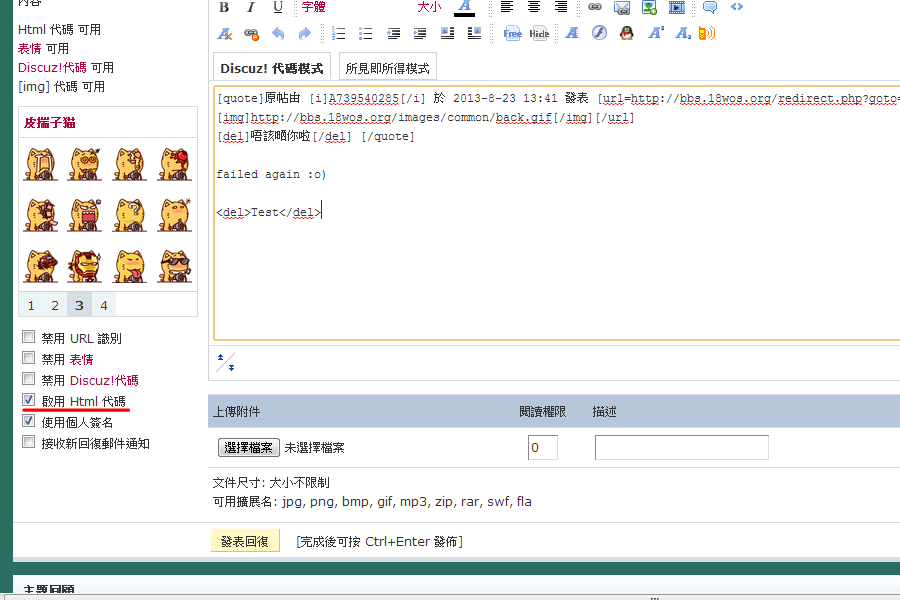
Task: Insert the sunglasses cat smiley
Action: click(175, 266)
